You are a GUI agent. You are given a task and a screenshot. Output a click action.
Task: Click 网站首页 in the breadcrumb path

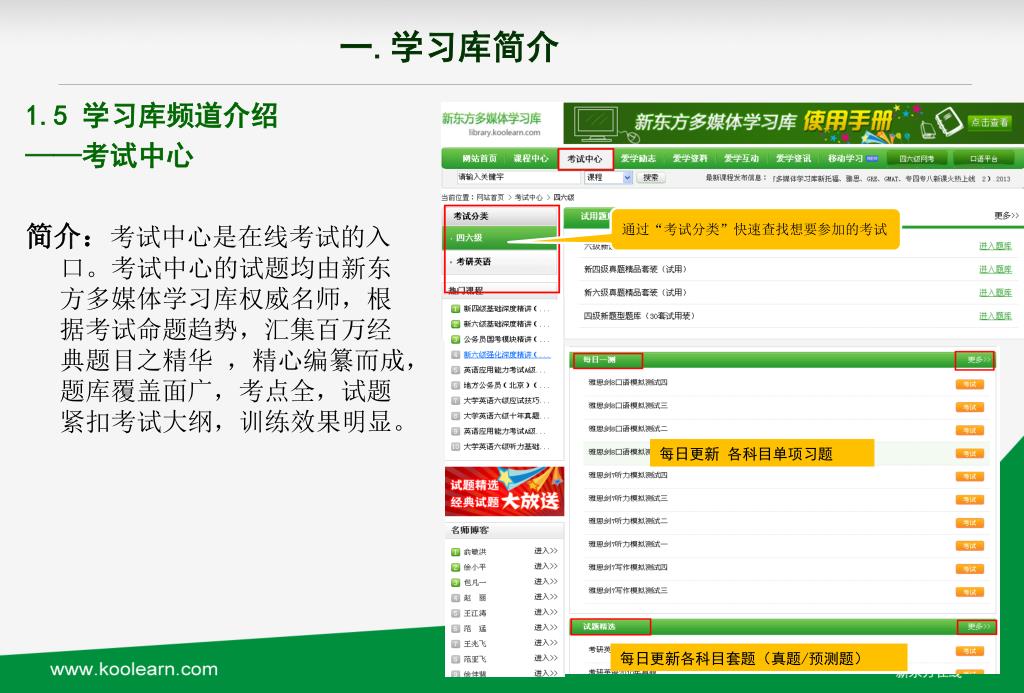pyautogui.click(x=490, y=197)
